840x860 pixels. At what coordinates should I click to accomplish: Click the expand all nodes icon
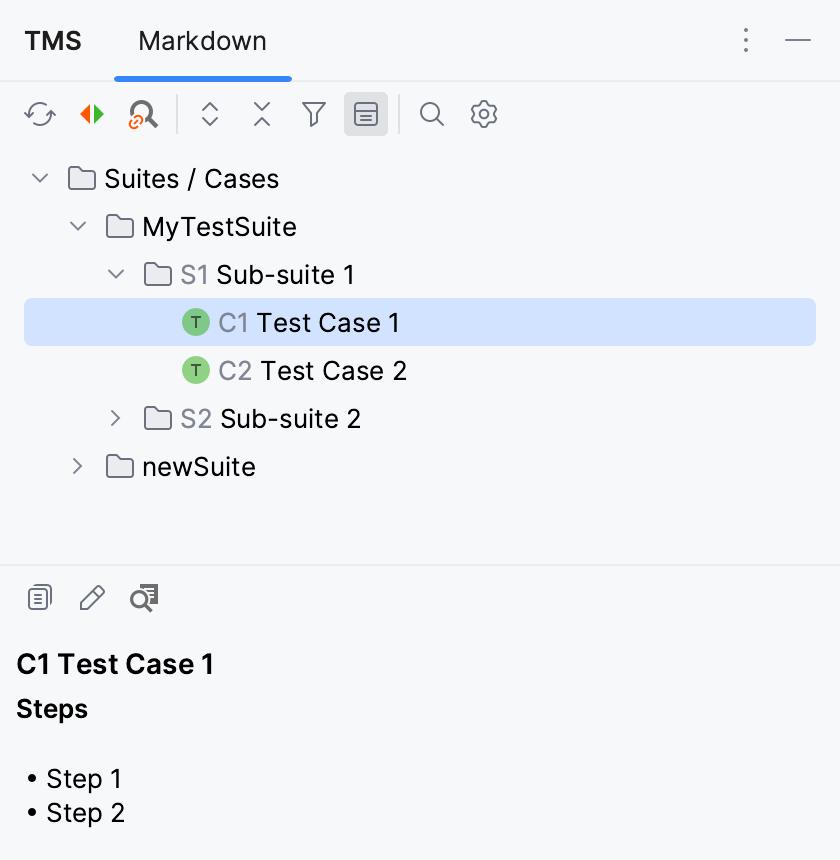[210, 114]
